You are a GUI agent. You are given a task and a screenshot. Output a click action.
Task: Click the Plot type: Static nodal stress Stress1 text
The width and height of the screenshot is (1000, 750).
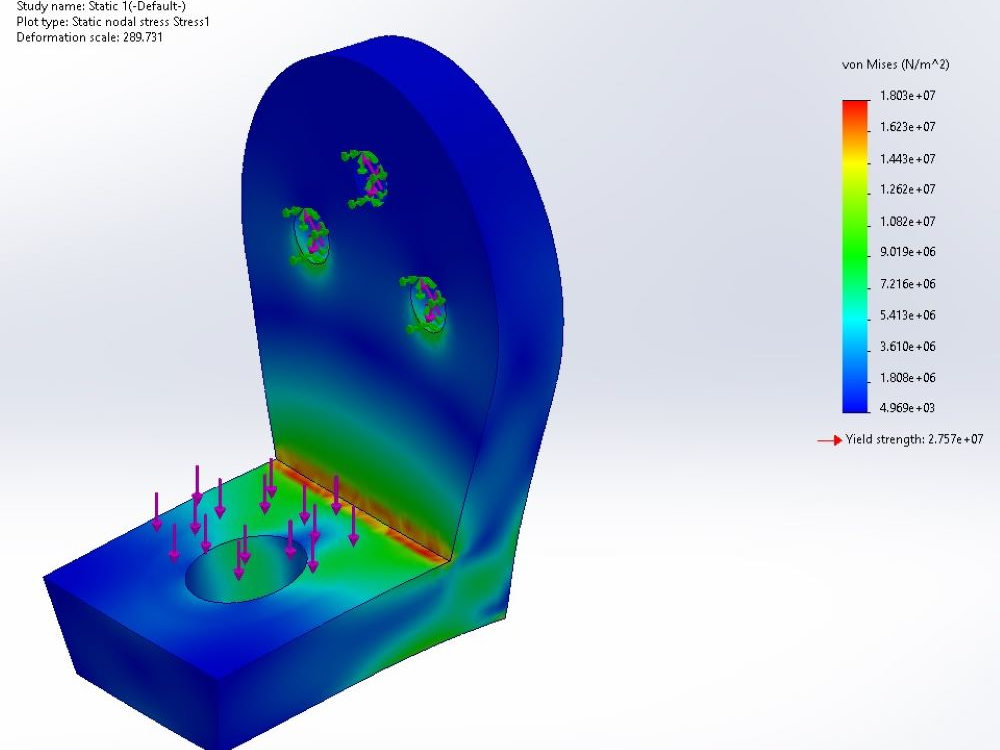pyautogui.click(x=110, y=23)
